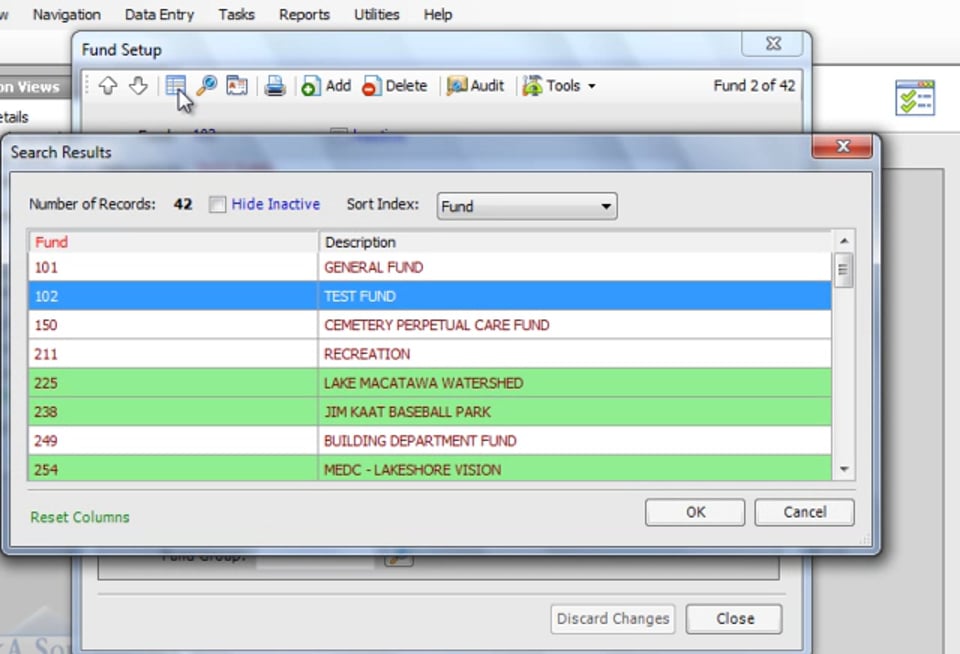Open the Tasks menu
This screenshot has height=654, width=960.
[236, 14]
